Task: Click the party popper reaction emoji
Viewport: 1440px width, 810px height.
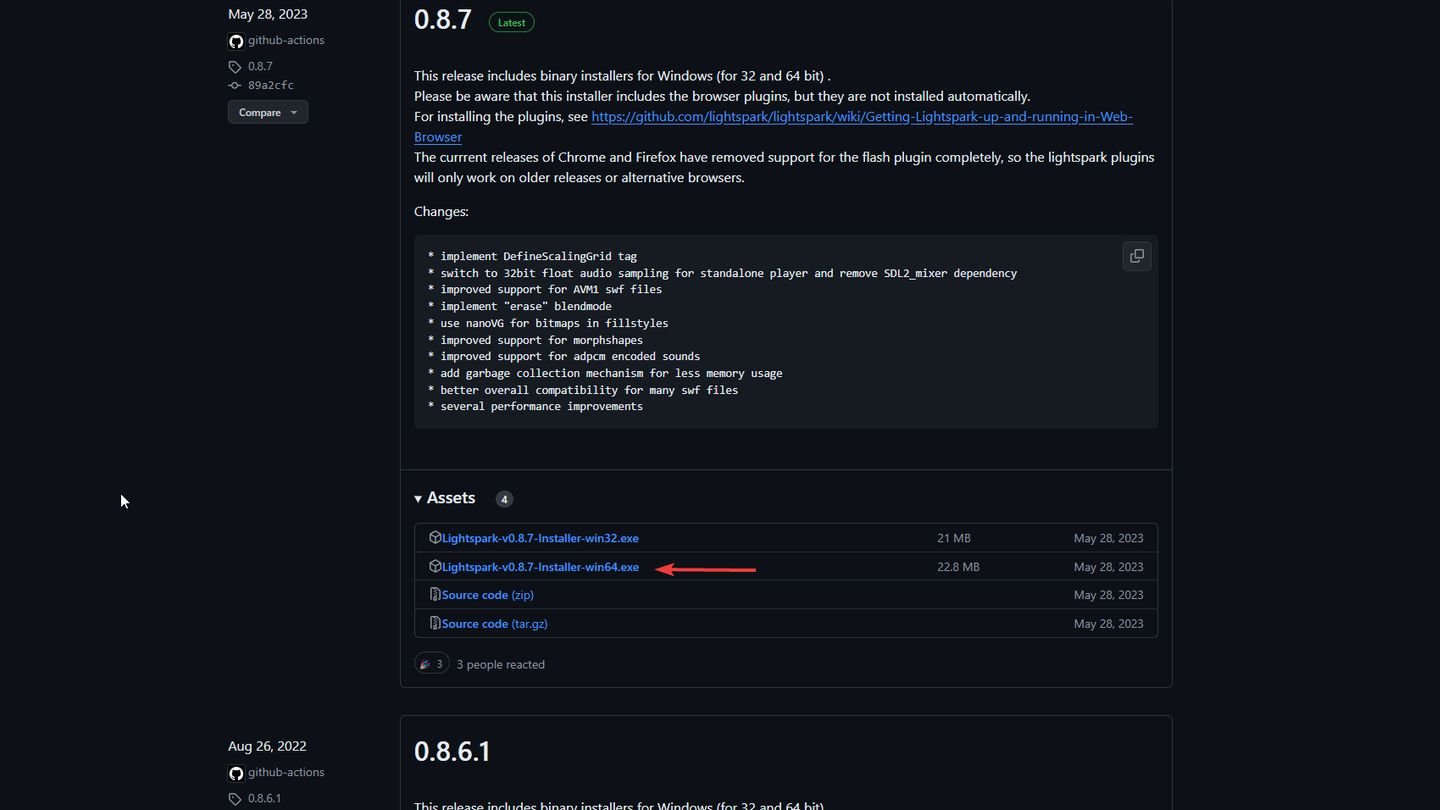Action: pyautogui.click(x=425, y=663)
